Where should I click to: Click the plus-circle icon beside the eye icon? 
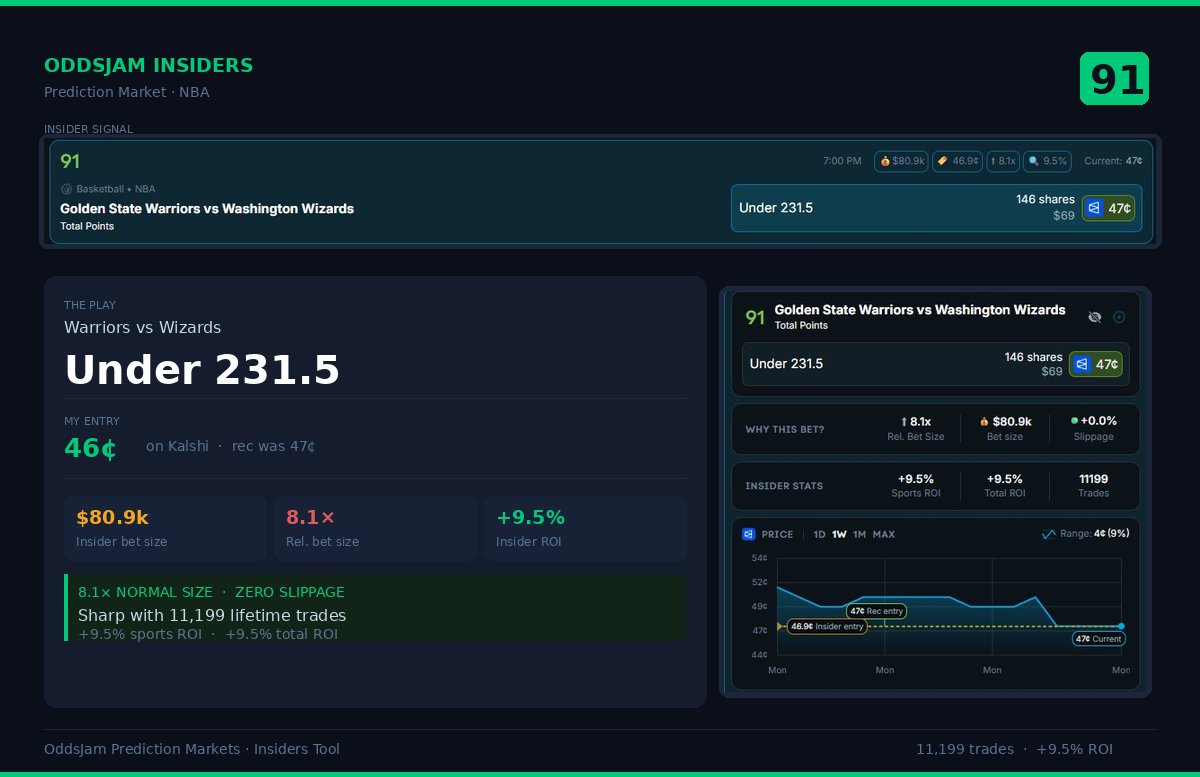[x=1119, y=317]
